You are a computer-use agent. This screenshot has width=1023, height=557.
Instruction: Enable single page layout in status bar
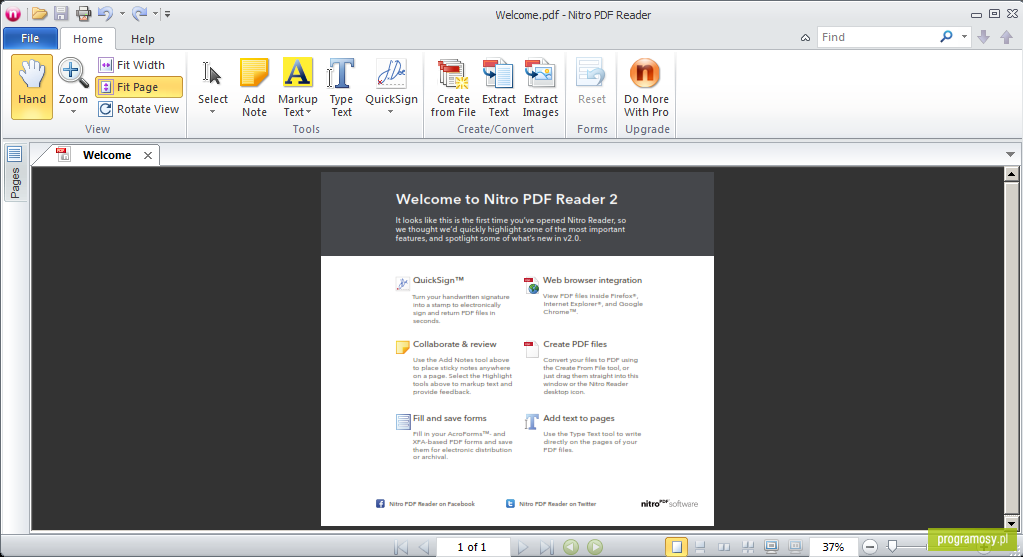click(x=677, y=547)
